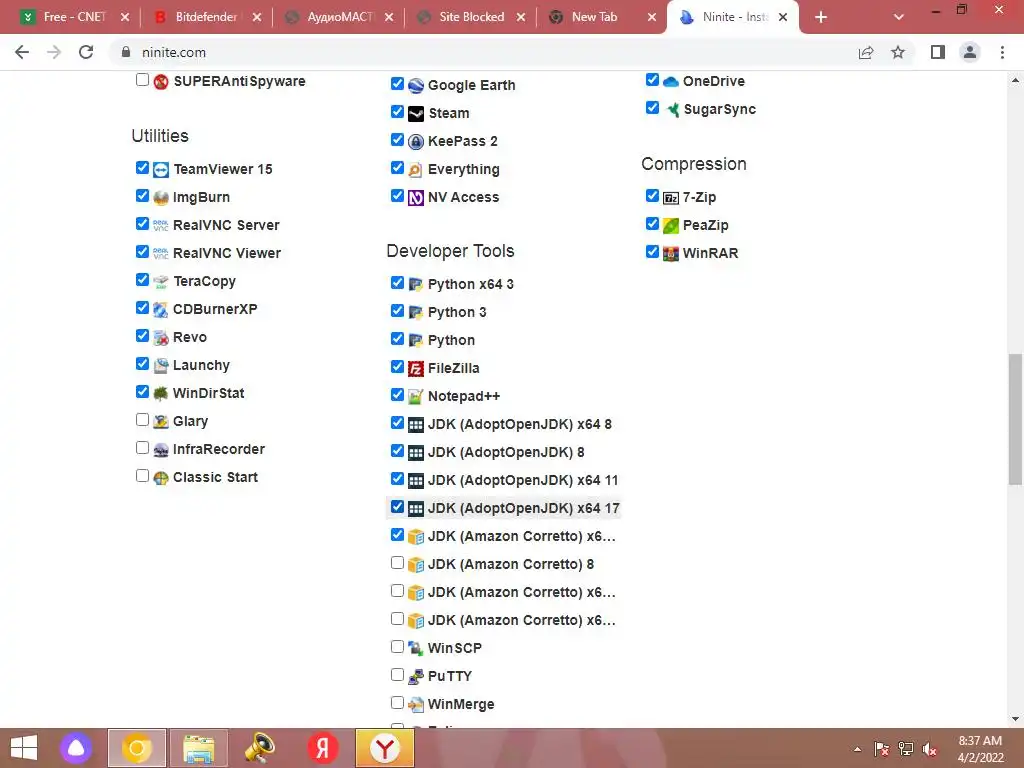Screen dimensions: 1024x768
Task: Click the Steam icon
Action: [x=416, y=114]
